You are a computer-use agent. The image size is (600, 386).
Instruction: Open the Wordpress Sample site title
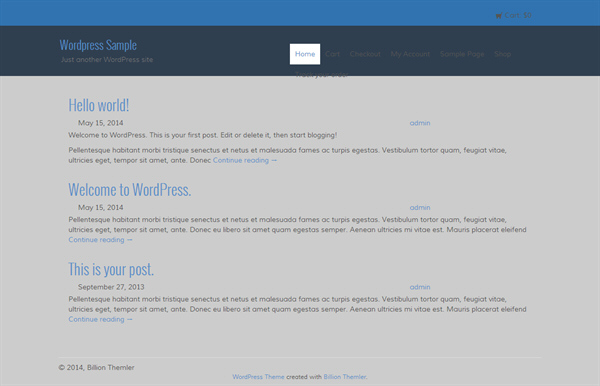click(98, 45)
